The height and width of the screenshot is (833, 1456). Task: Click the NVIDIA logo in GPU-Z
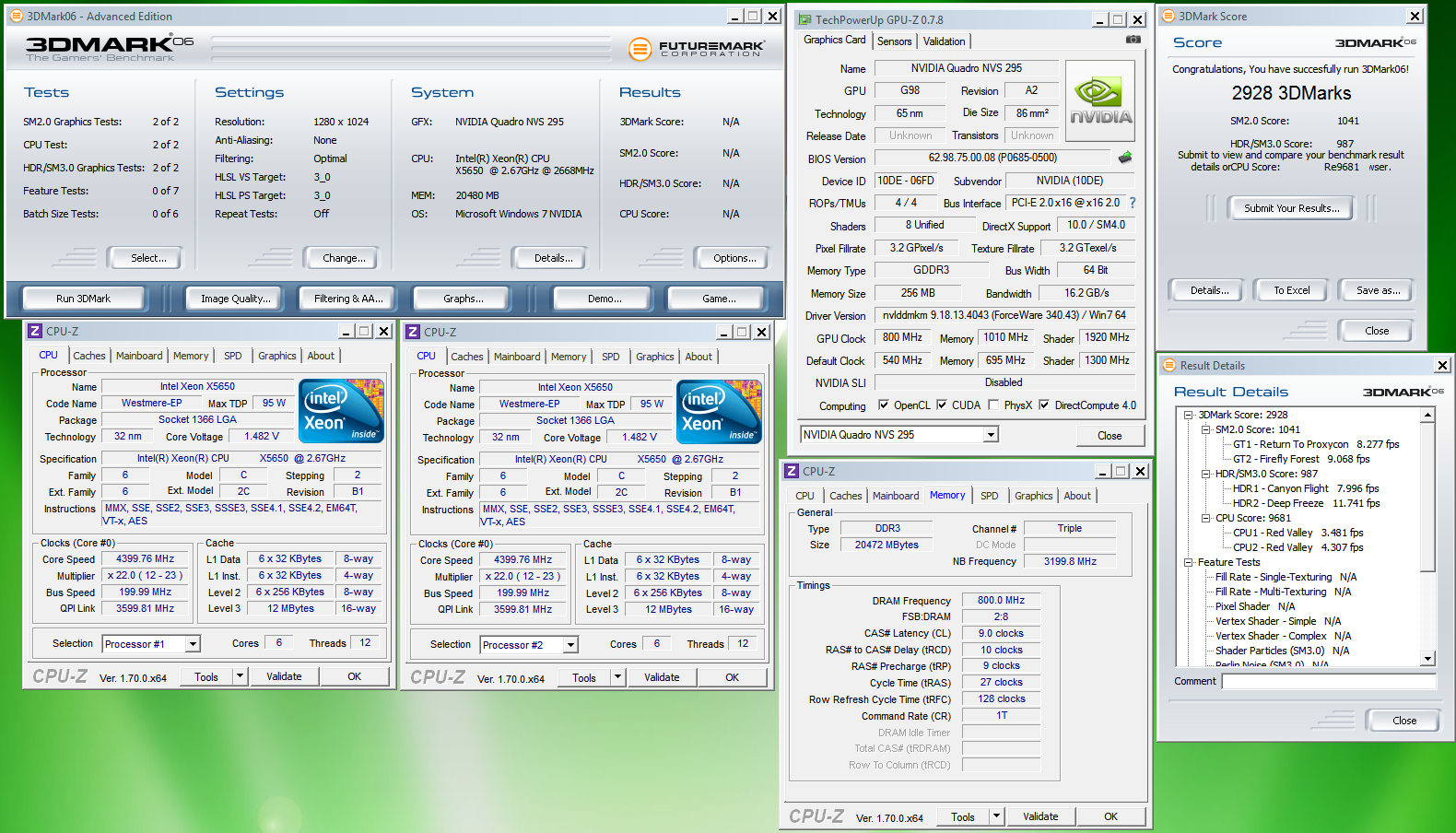click(x=1100, y=100)
